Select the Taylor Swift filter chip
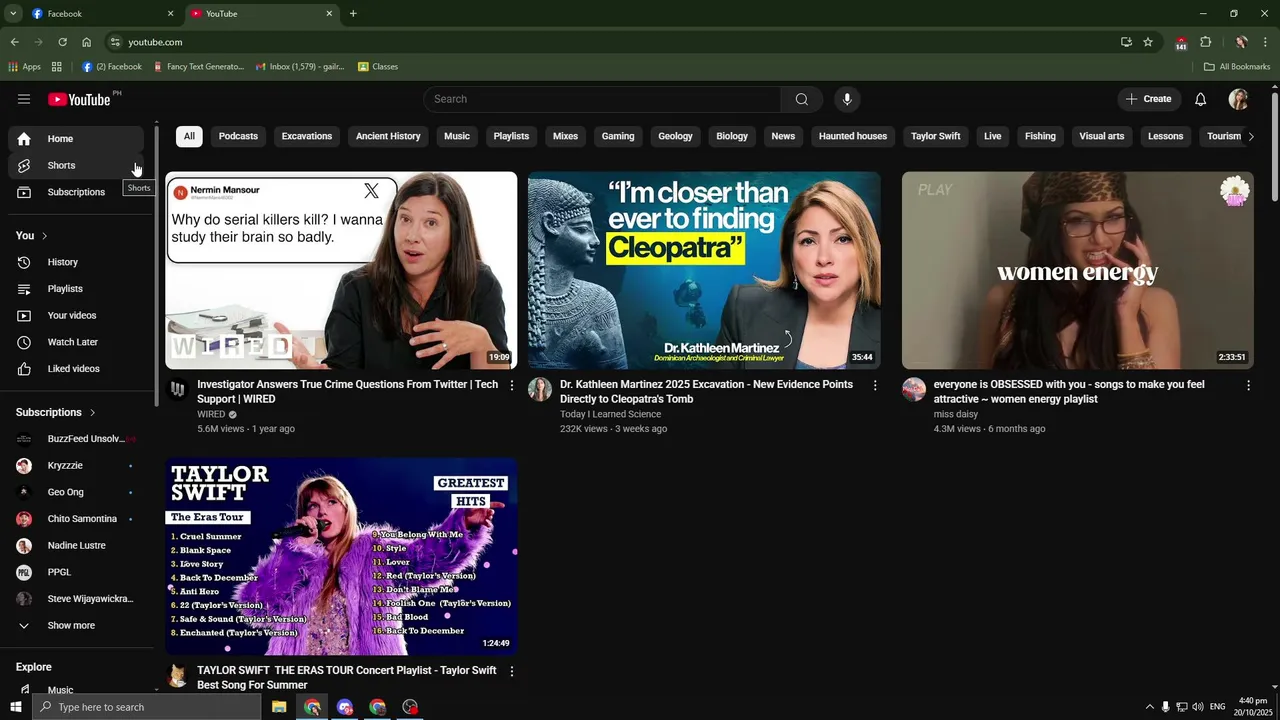Image resolution: width=1280 pixels, height=720 pixels. pos(936,136)
